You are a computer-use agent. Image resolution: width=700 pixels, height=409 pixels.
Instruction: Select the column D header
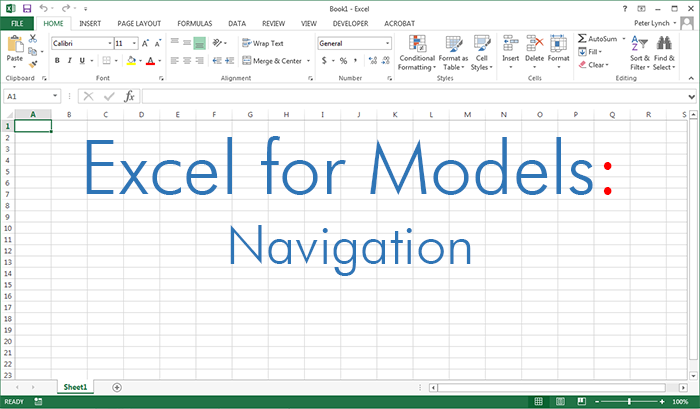click(142, 115)
